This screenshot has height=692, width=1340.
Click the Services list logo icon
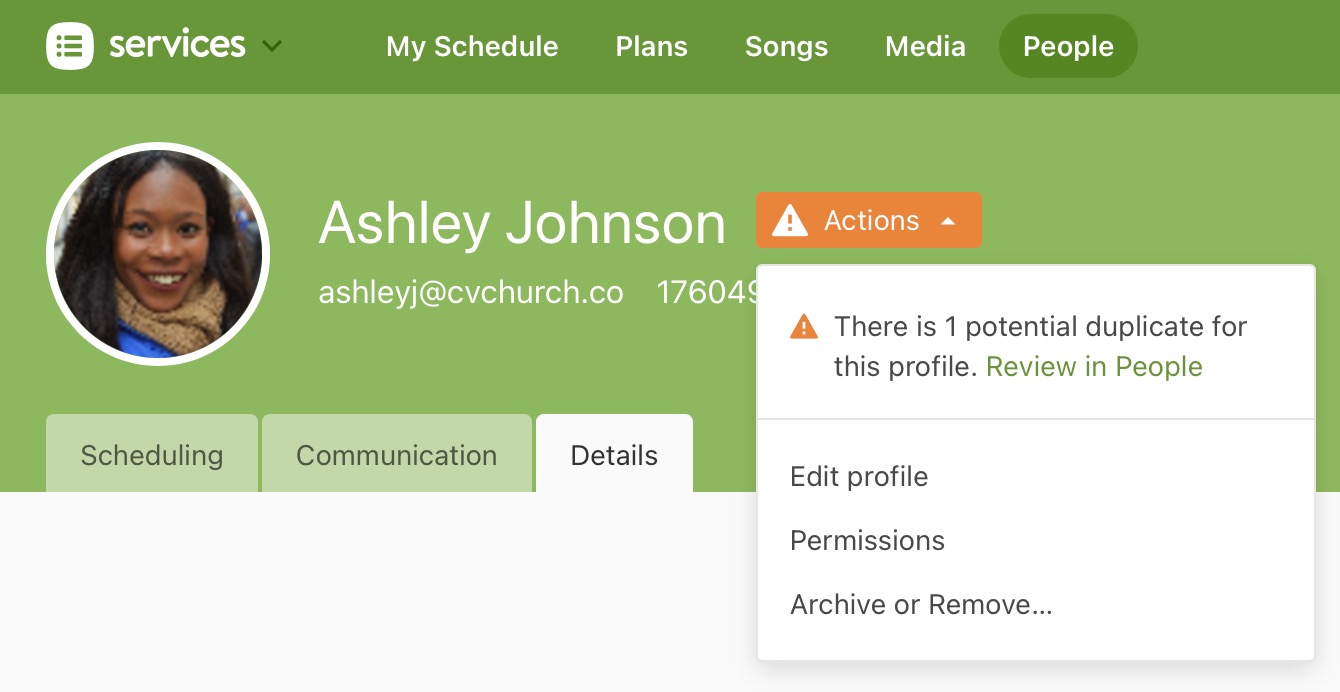(x=70, y=46)
